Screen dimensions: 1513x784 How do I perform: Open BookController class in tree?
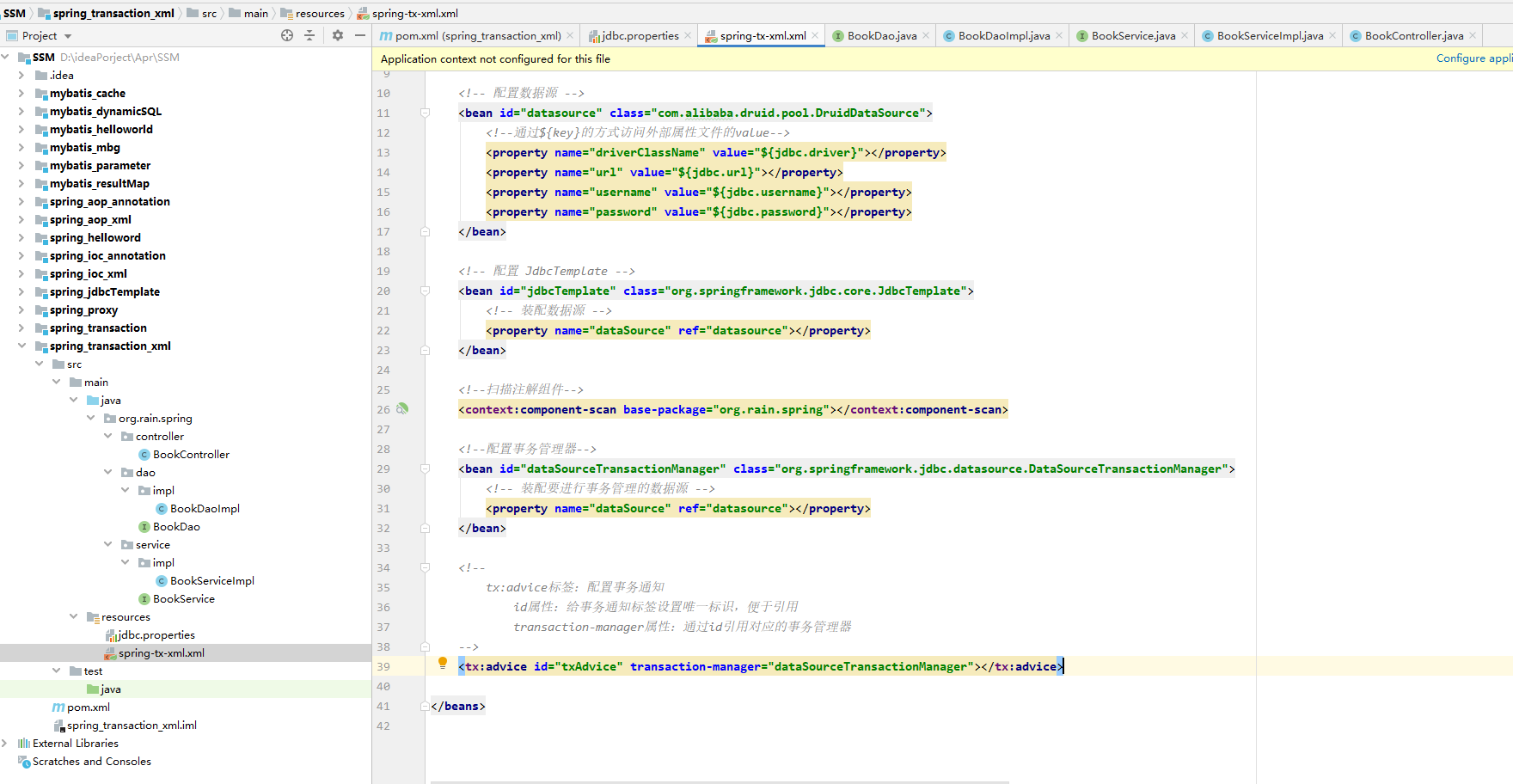[x=191, y=454]
